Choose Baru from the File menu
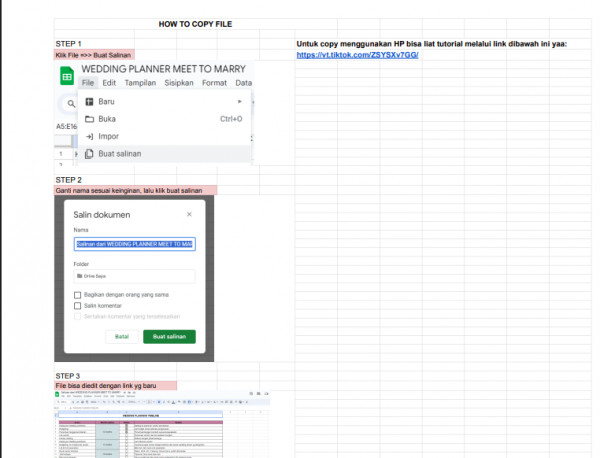600x458 pixels. 165,101
